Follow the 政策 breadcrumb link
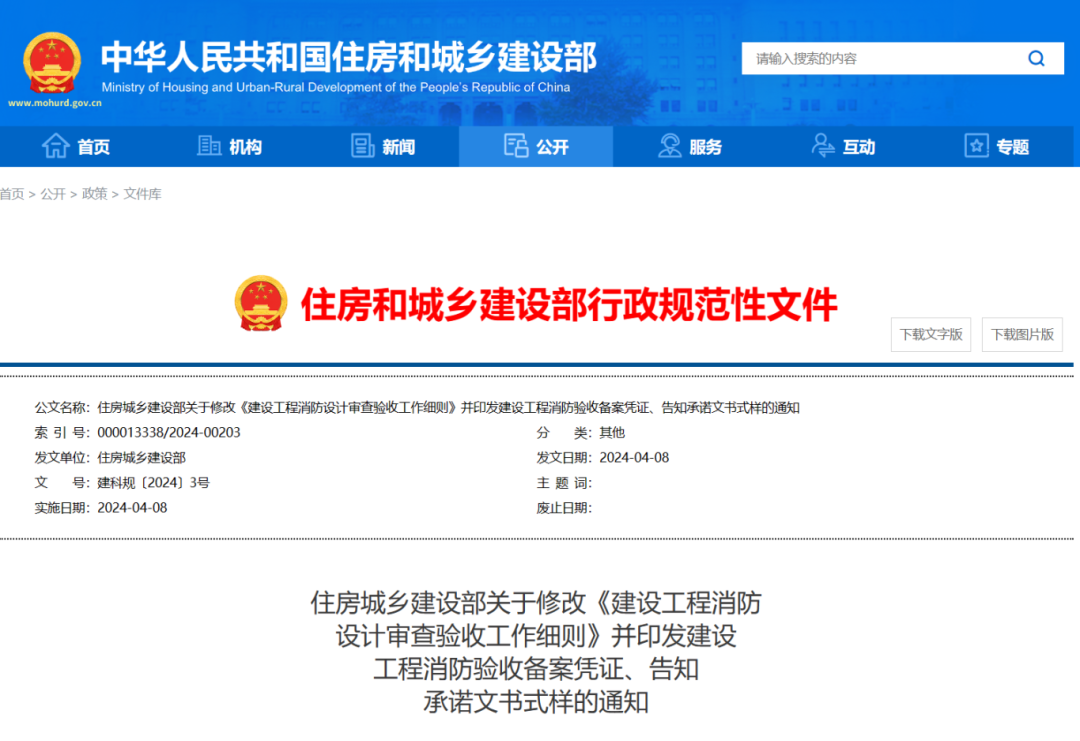Screen dimensions: 1080x741 [x=94, y=194]
